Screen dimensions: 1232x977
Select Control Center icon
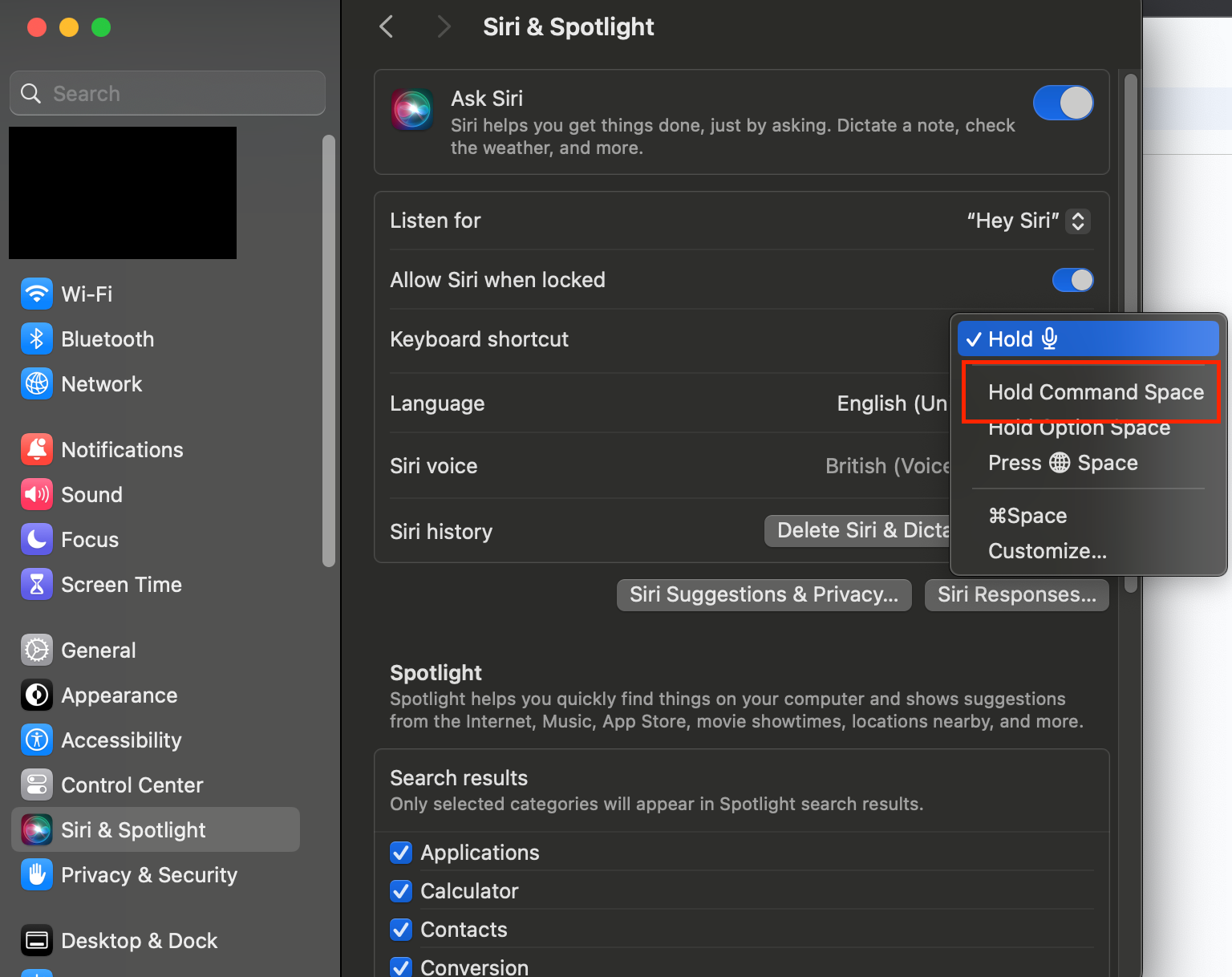37,785
